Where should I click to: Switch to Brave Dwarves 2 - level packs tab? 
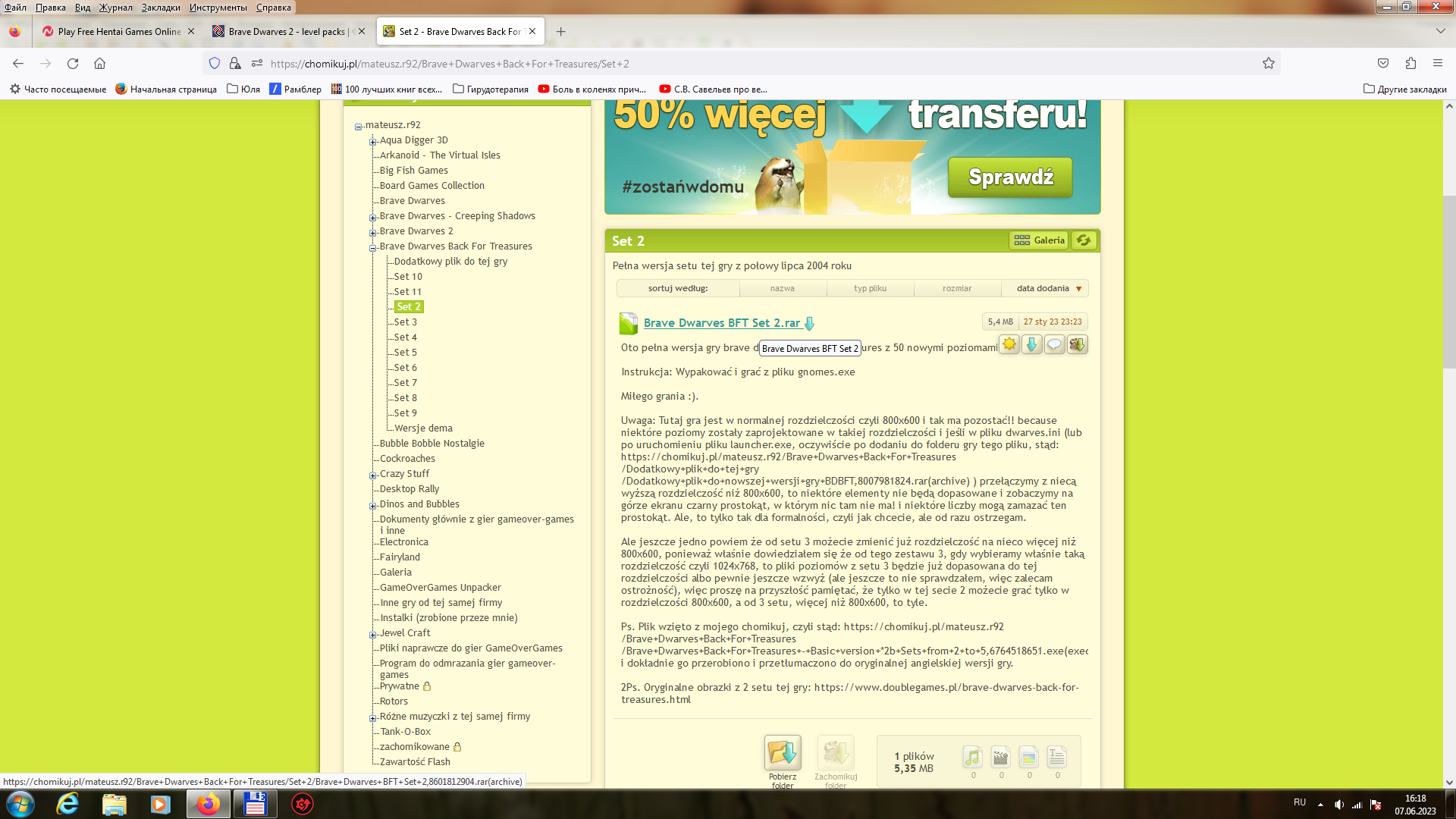click(x=287, y=32)
